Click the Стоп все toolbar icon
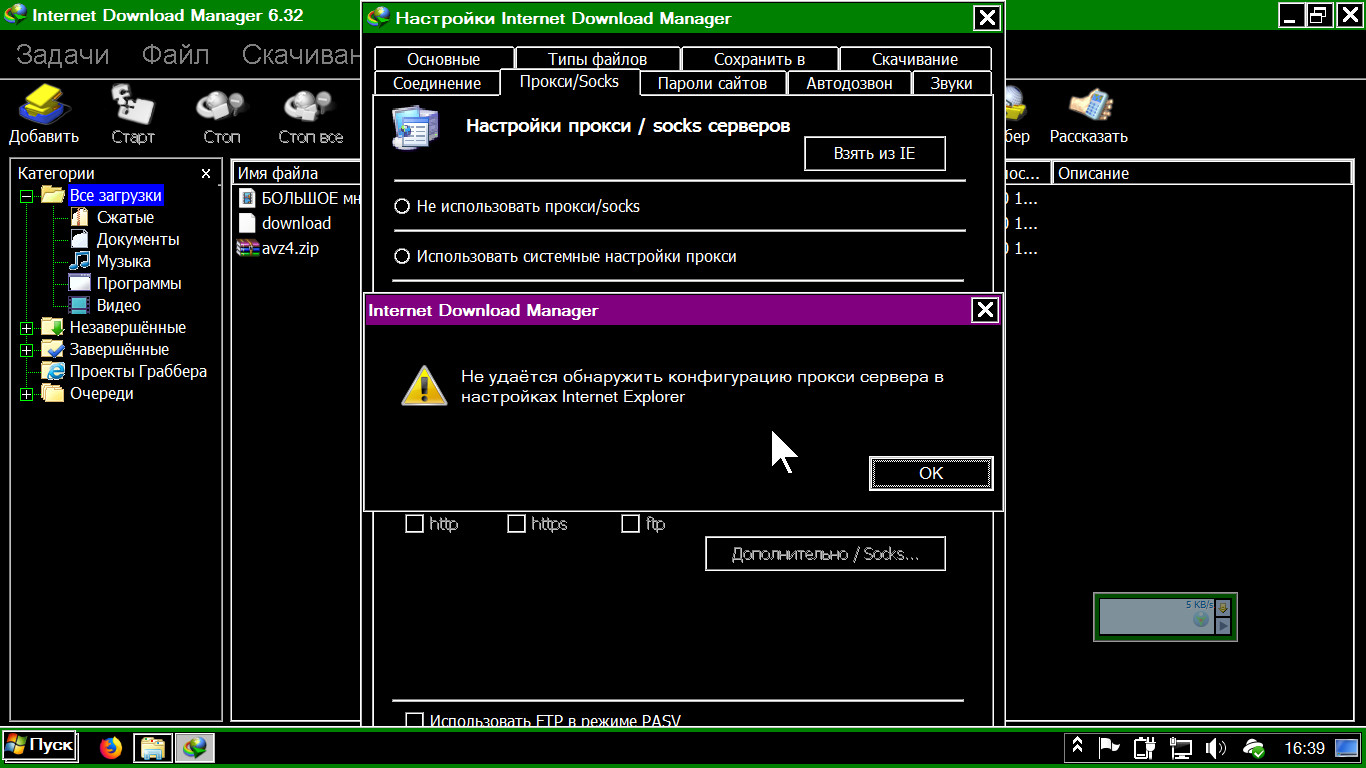 310,104
